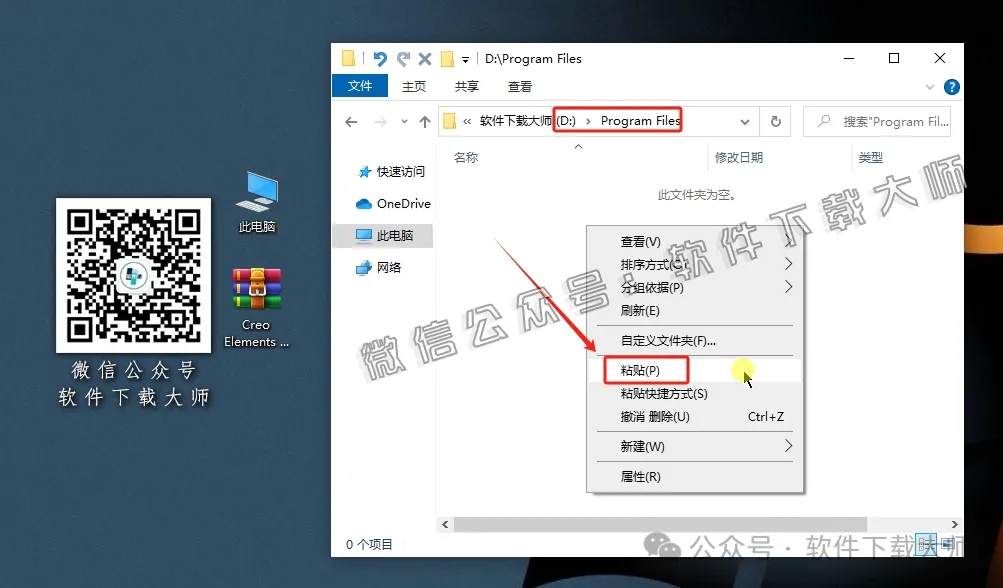
Task: Click the Undo icon in title bar
Action: coord(380,59)
